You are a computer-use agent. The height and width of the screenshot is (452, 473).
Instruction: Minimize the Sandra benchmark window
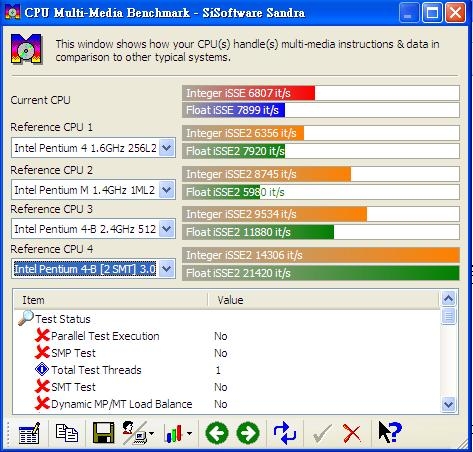click(409, 13)
